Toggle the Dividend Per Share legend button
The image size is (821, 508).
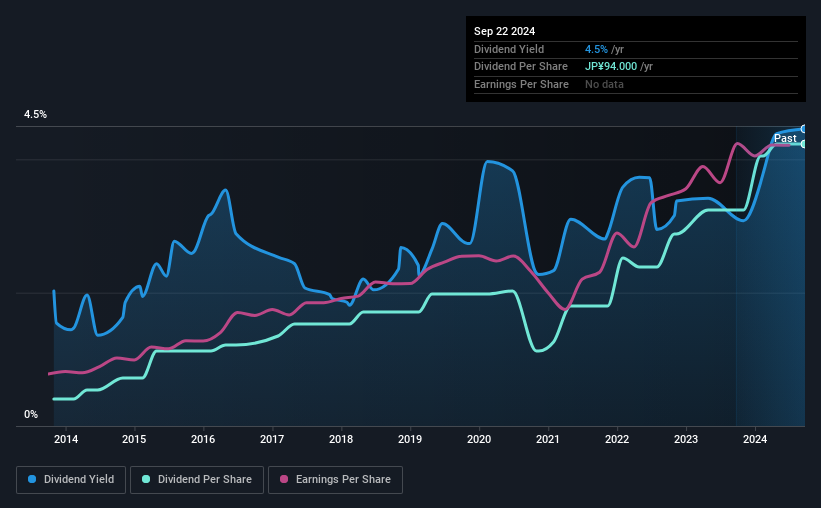(197, 480)
